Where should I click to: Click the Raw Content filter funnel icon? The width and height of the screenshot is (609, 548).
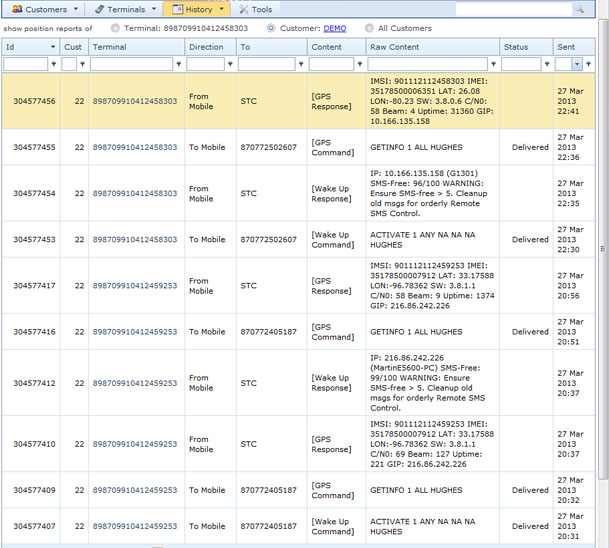[493, 64]
